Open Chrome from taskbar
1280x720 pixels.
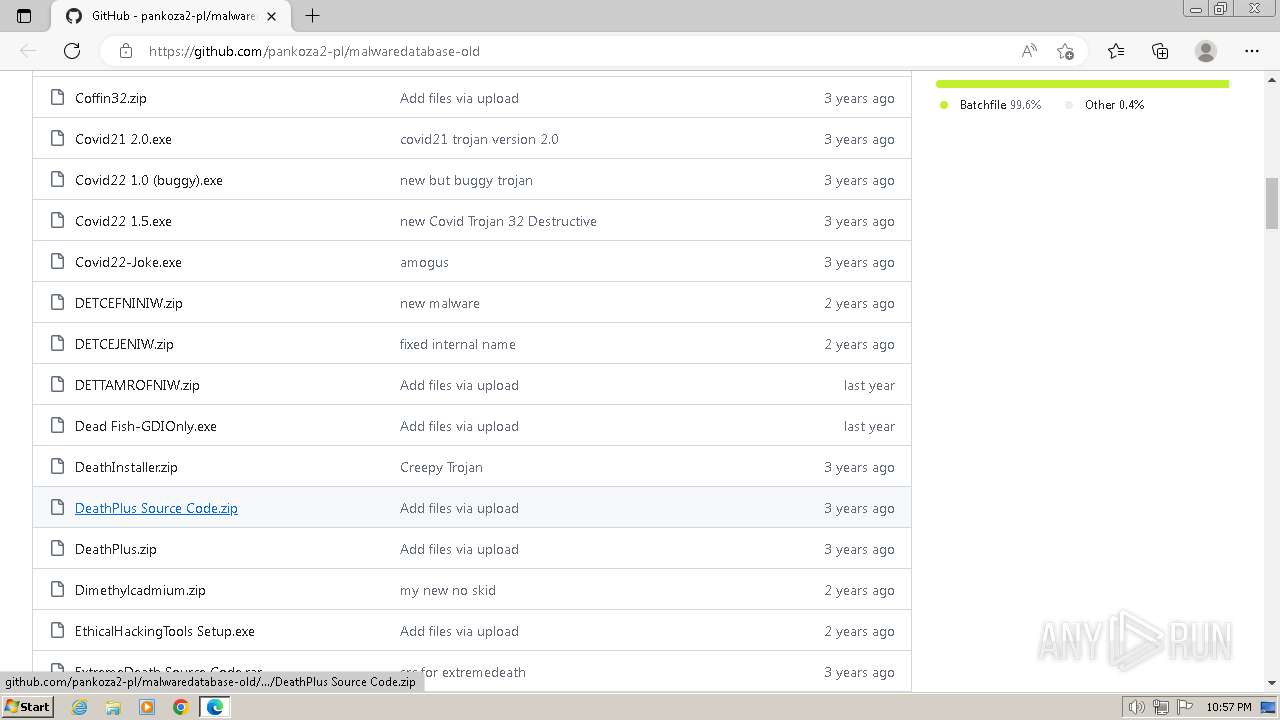180,707
